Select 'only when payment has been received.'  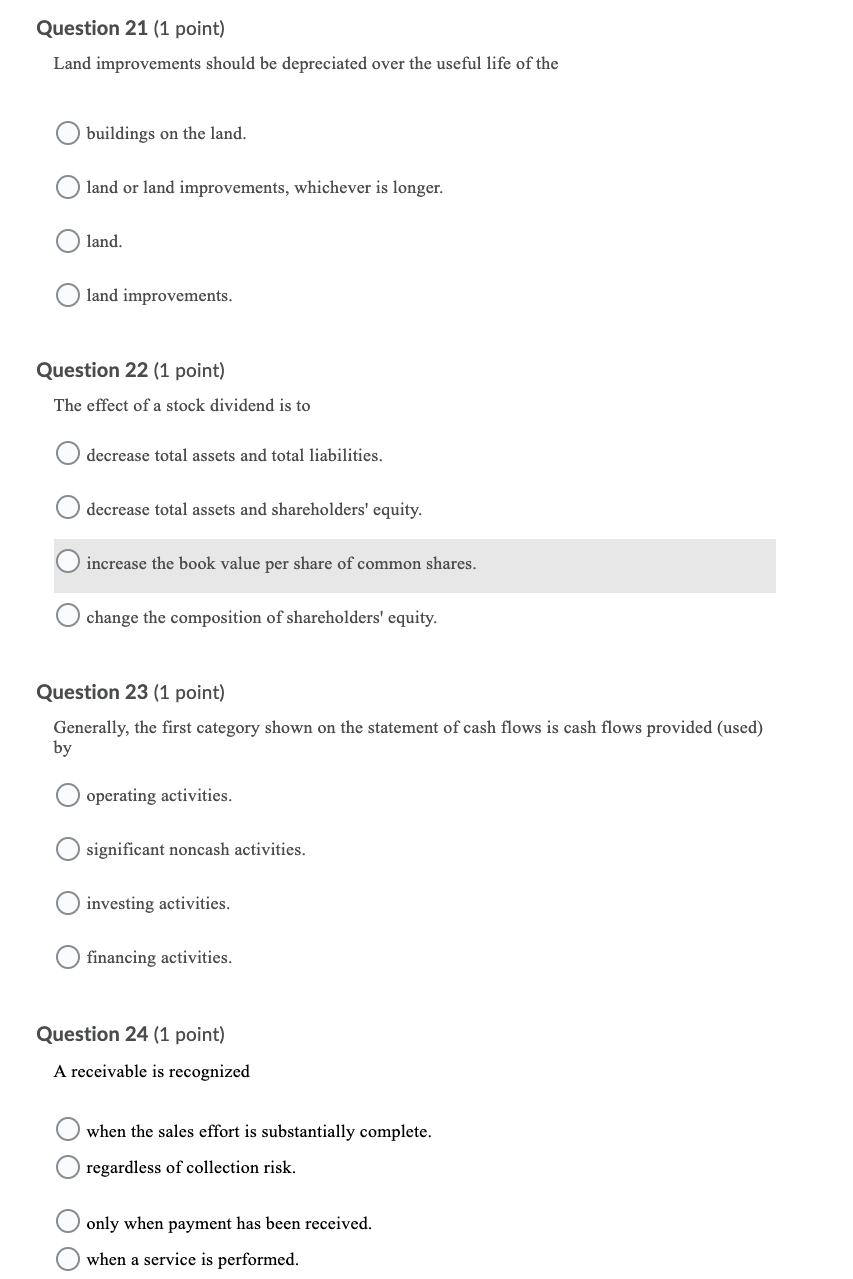67,1220
